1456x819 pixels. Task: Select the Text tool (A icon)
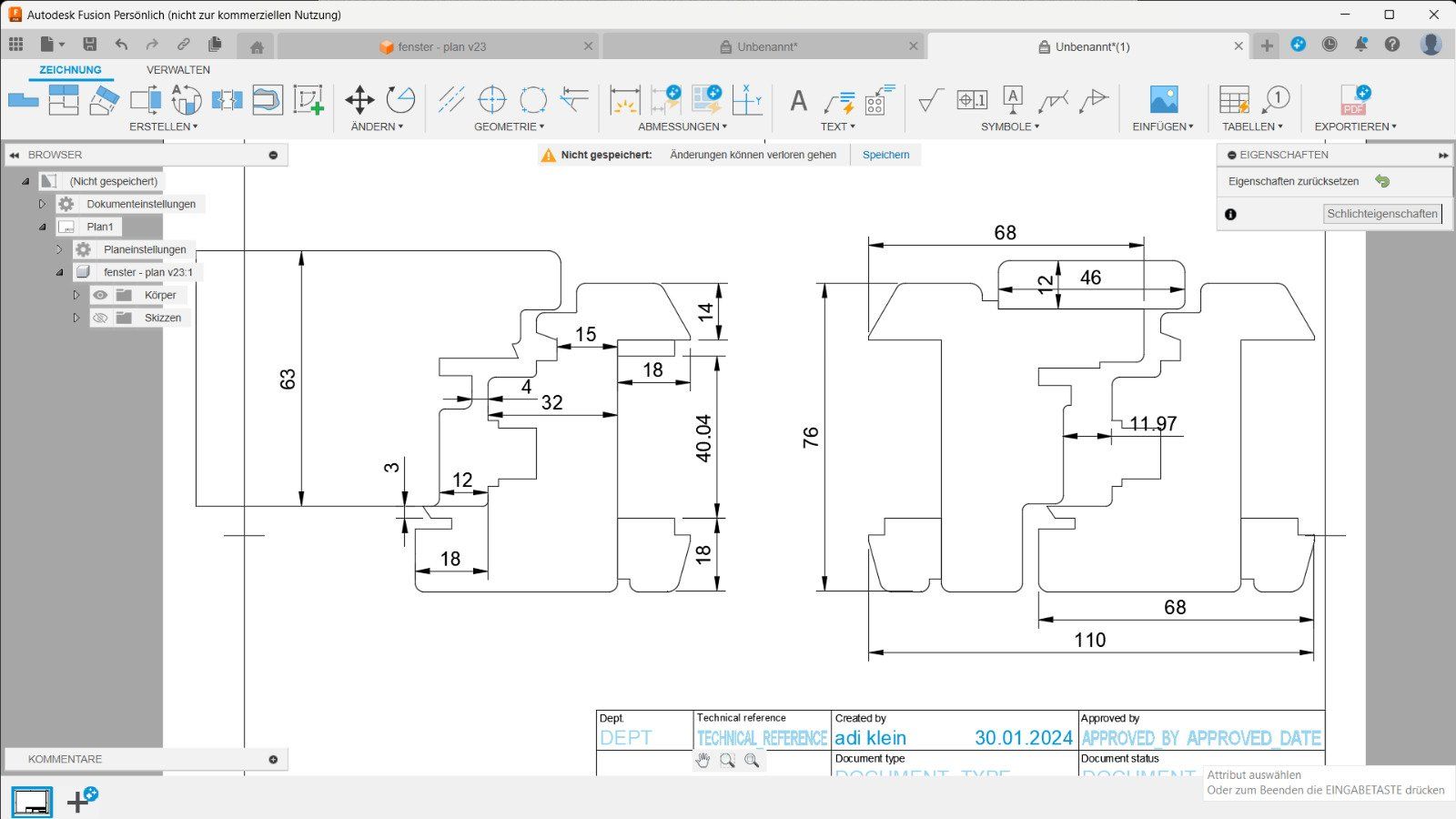(x=798, y=100)
